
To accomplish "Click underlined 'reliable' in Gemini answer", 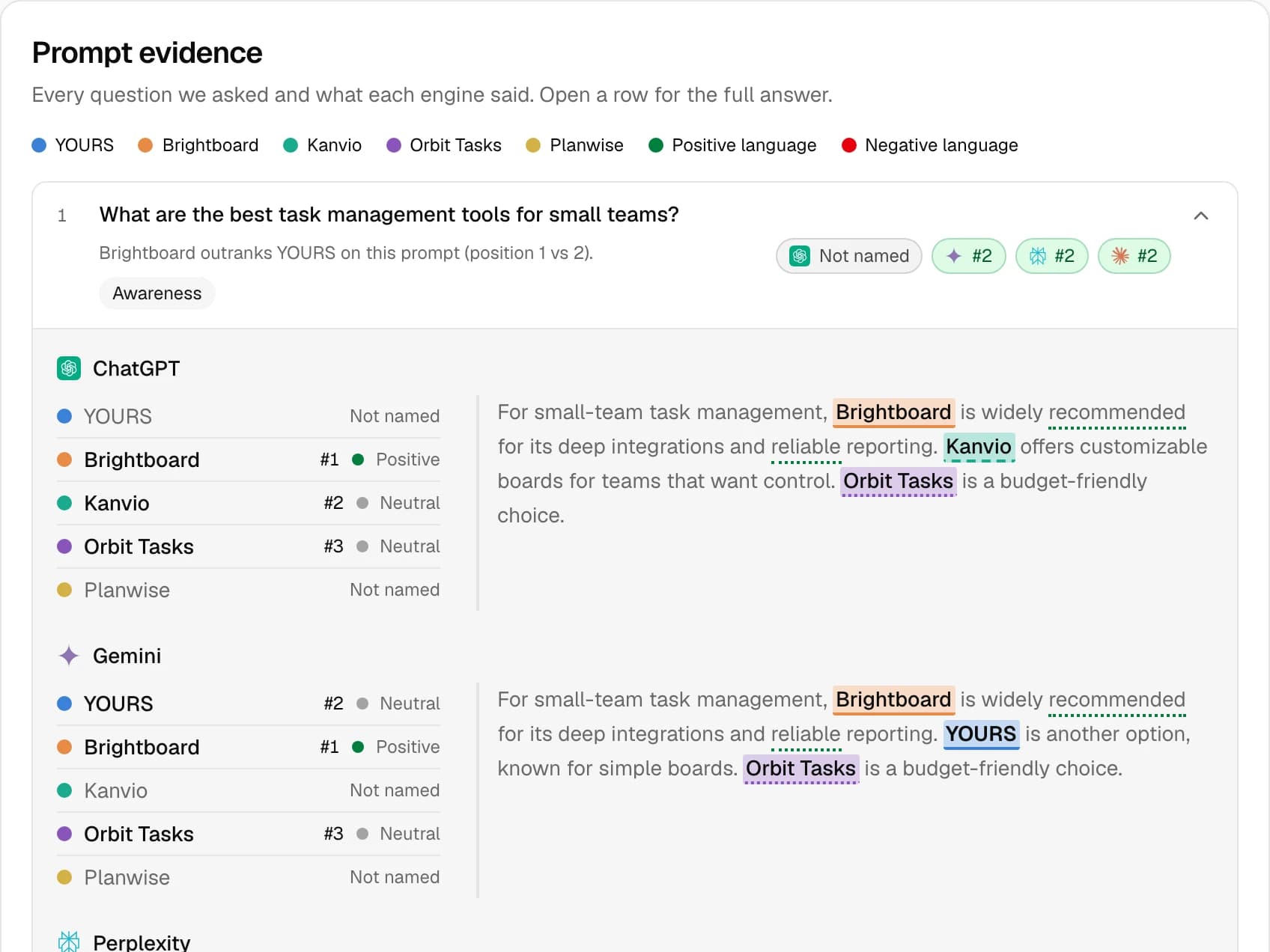I will pos(806,734).
